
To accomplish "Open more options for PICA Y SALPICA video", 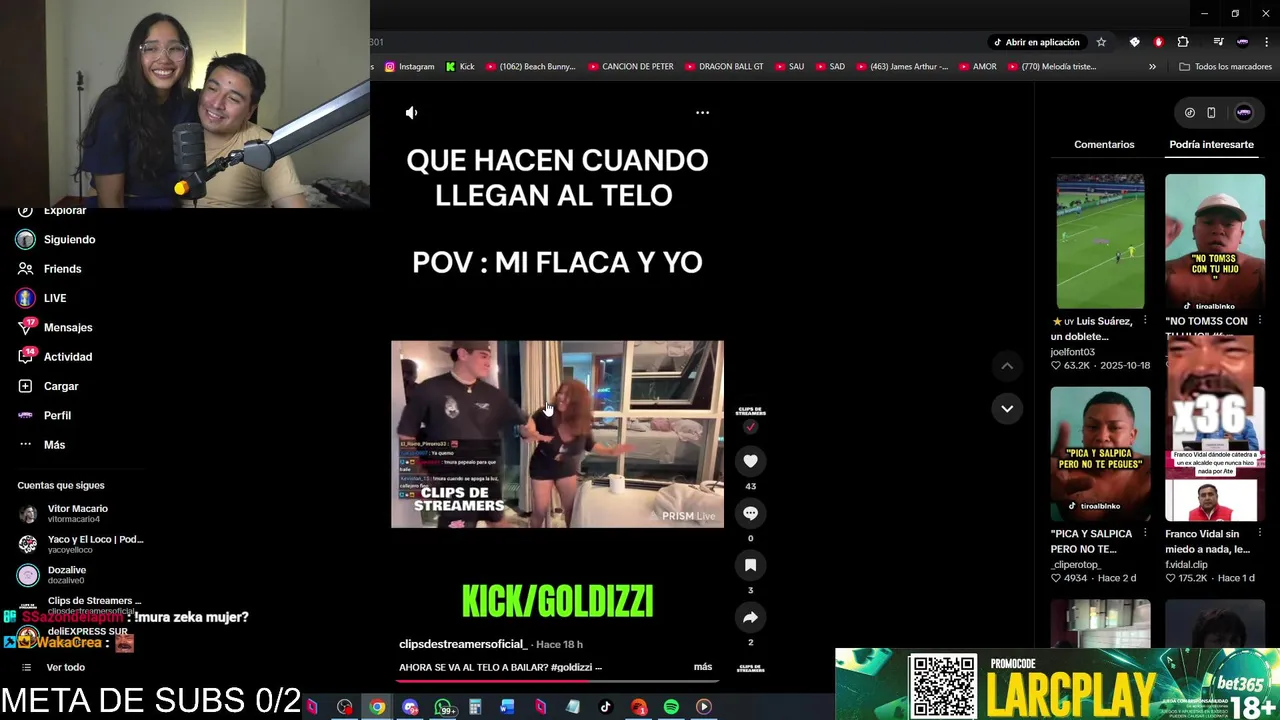I will 1145,534.
